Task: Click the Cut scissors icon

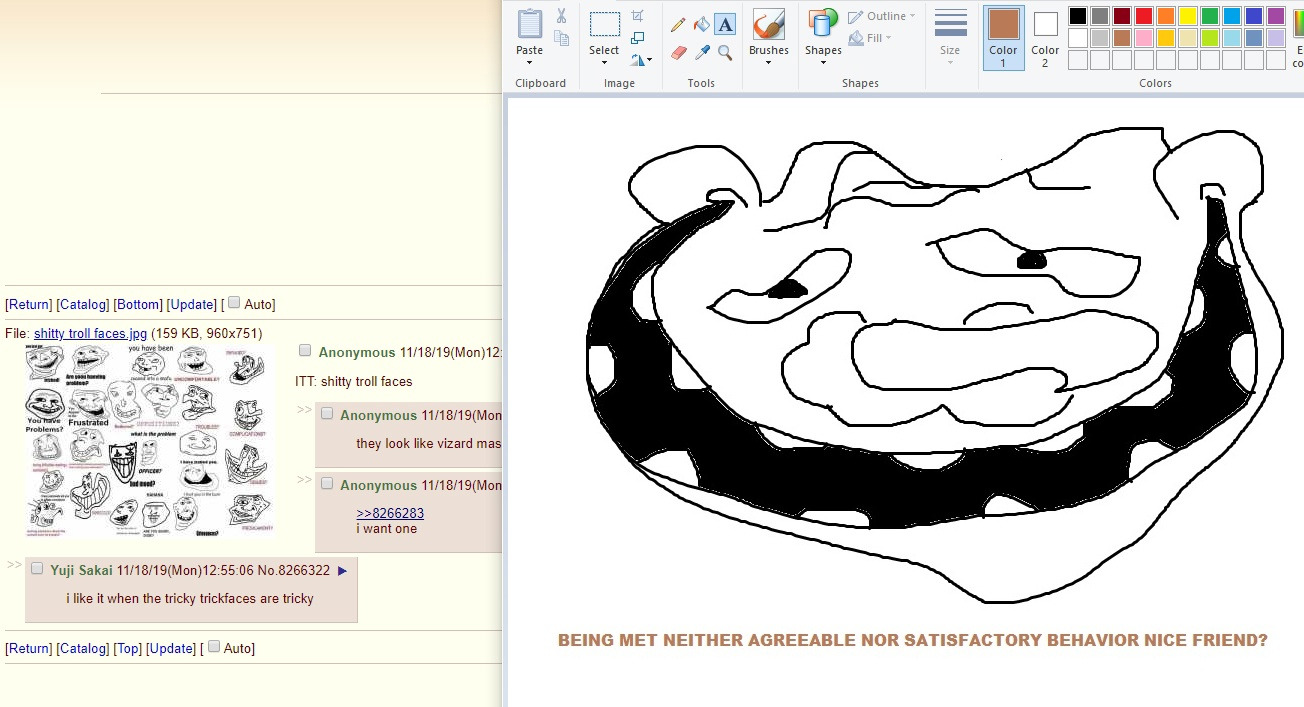Action: 561,16
